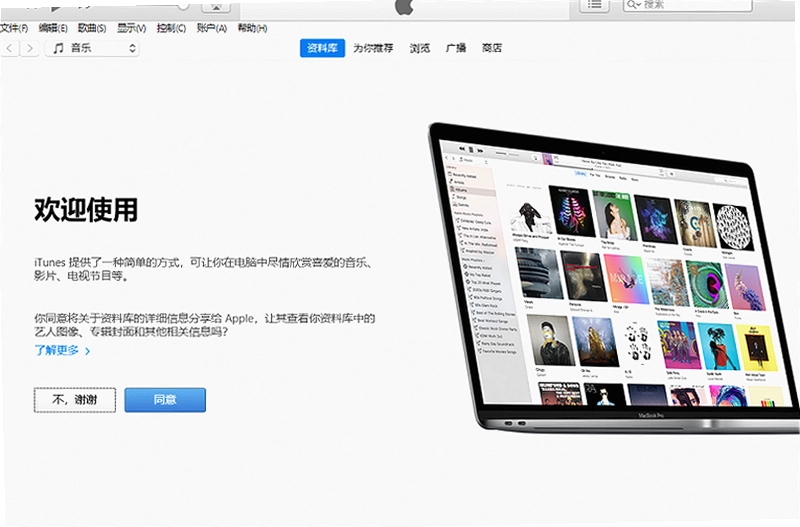
Task: Open the 显示(V) menu
Action: pyautogui.click(x=131, y=28)
